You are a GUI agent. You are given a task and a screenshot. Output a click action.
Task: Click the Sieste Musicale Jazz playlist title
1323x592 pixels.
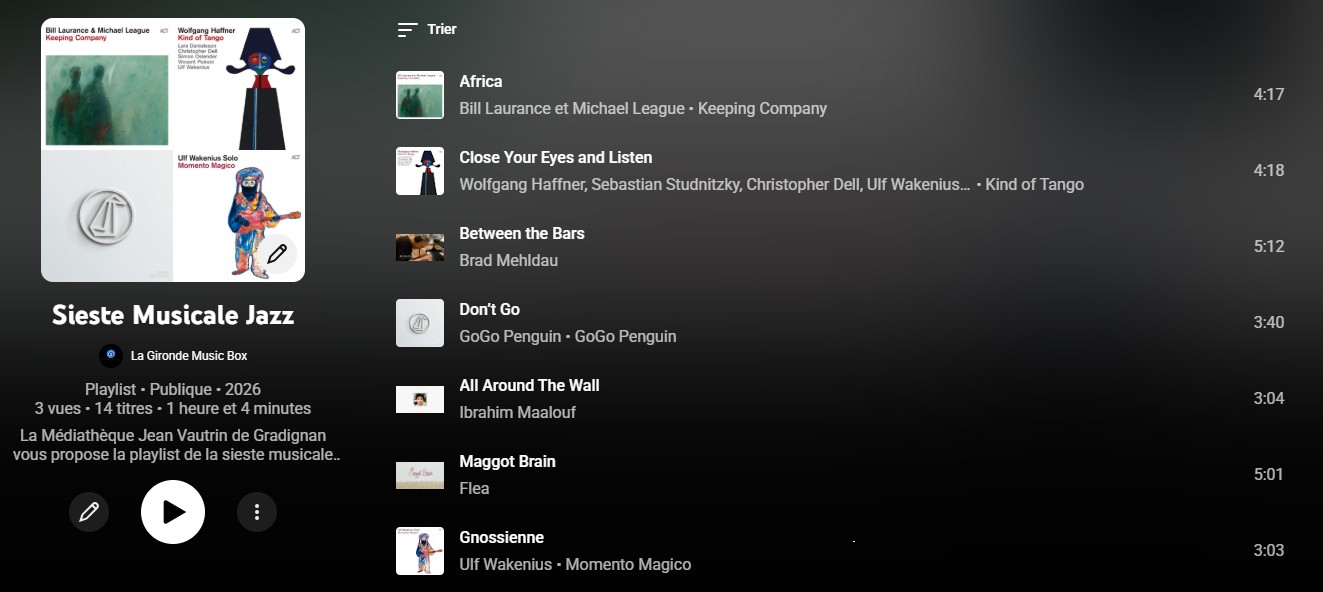point(173,316)
